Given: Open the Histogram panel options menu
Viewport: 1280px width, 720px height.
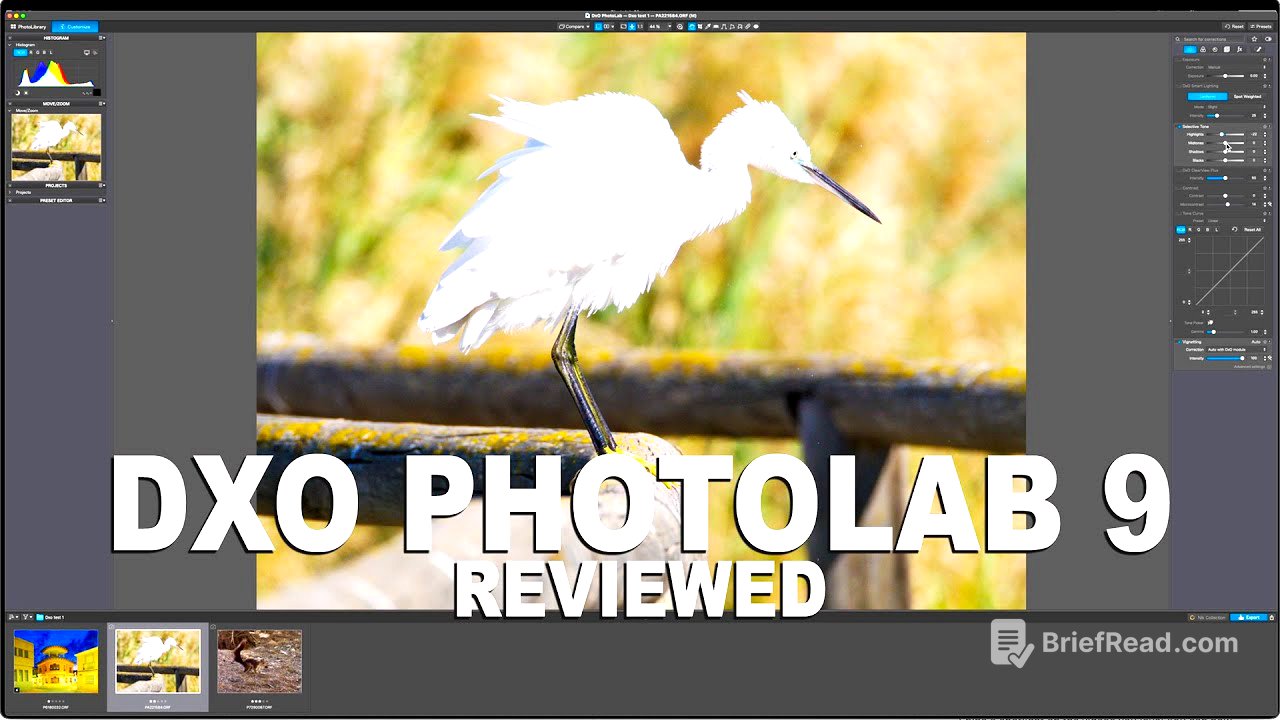Looking at the screenshot, I should tap(101, 38).
